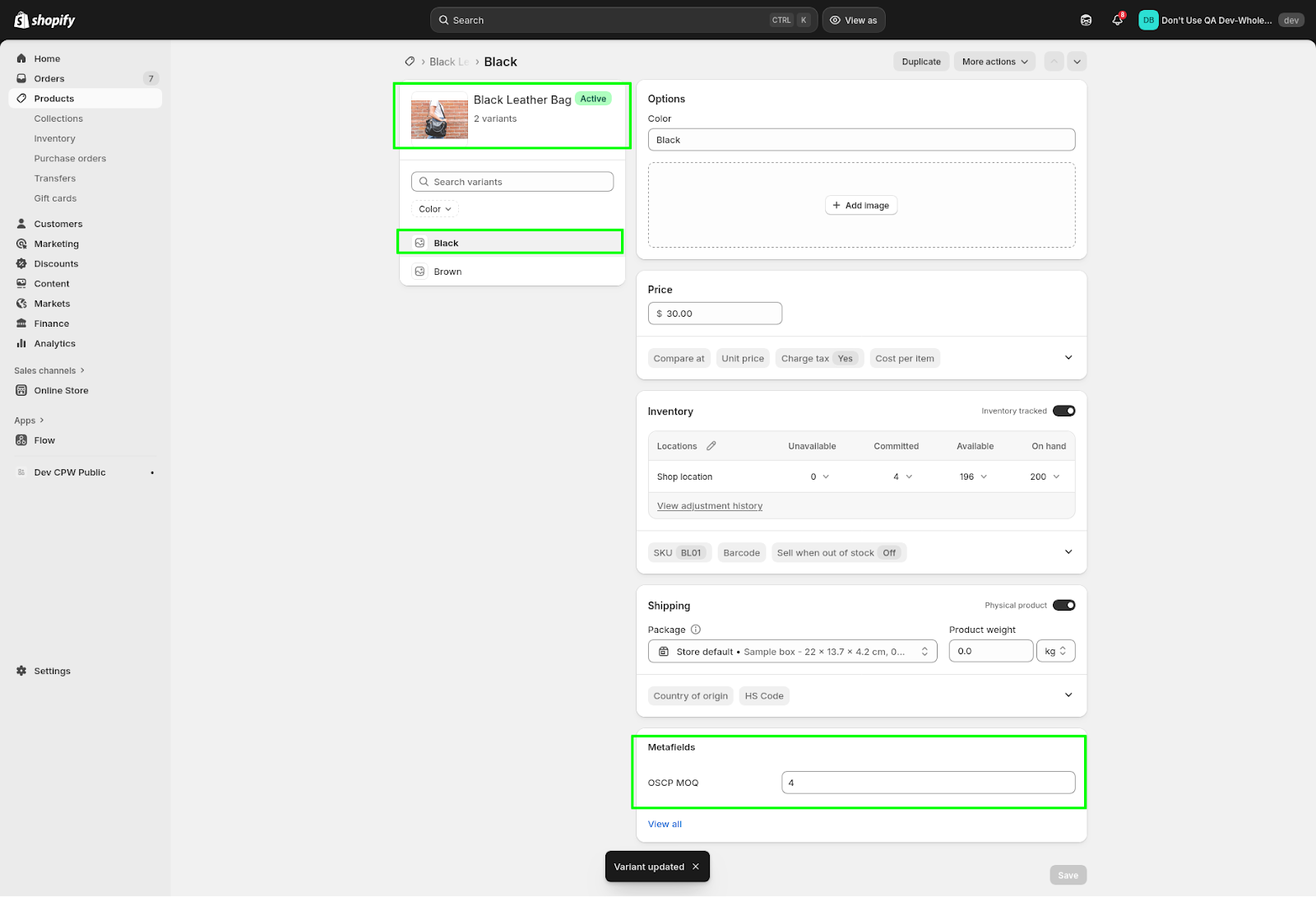Open the Color filter dropdown

pyautogui.click(x=435, y=209)
